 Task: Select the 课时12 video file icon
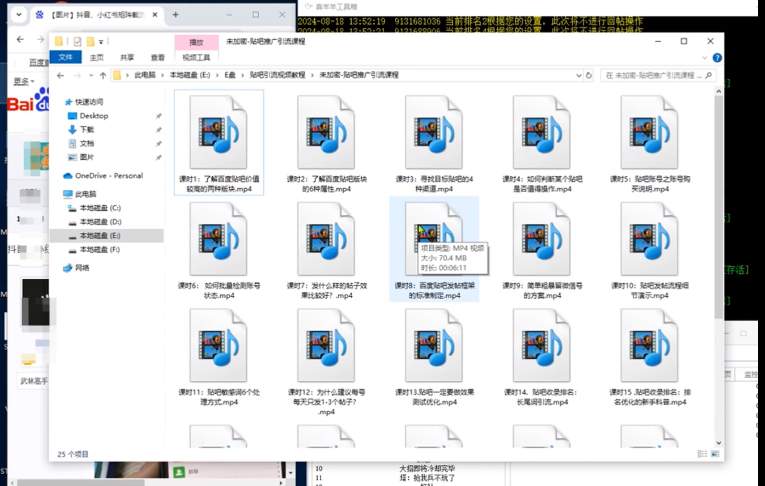(326, 345)
